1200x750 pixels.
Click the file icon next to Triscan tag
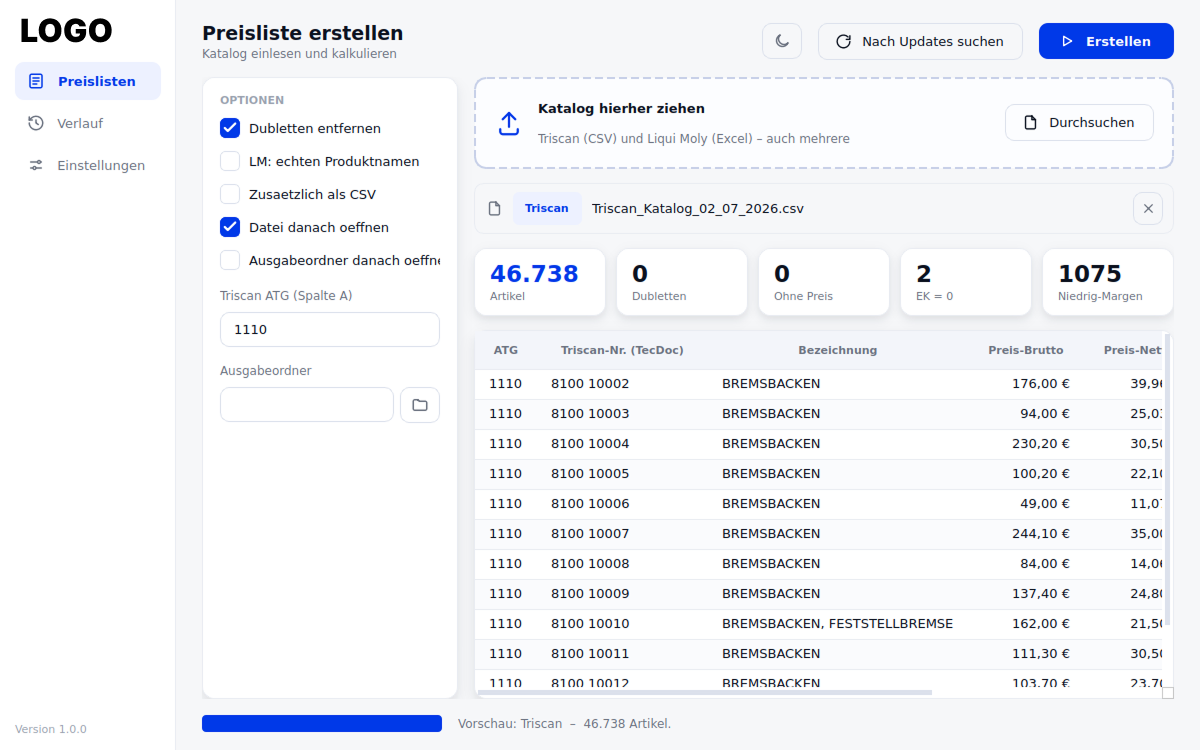(494, 209)
